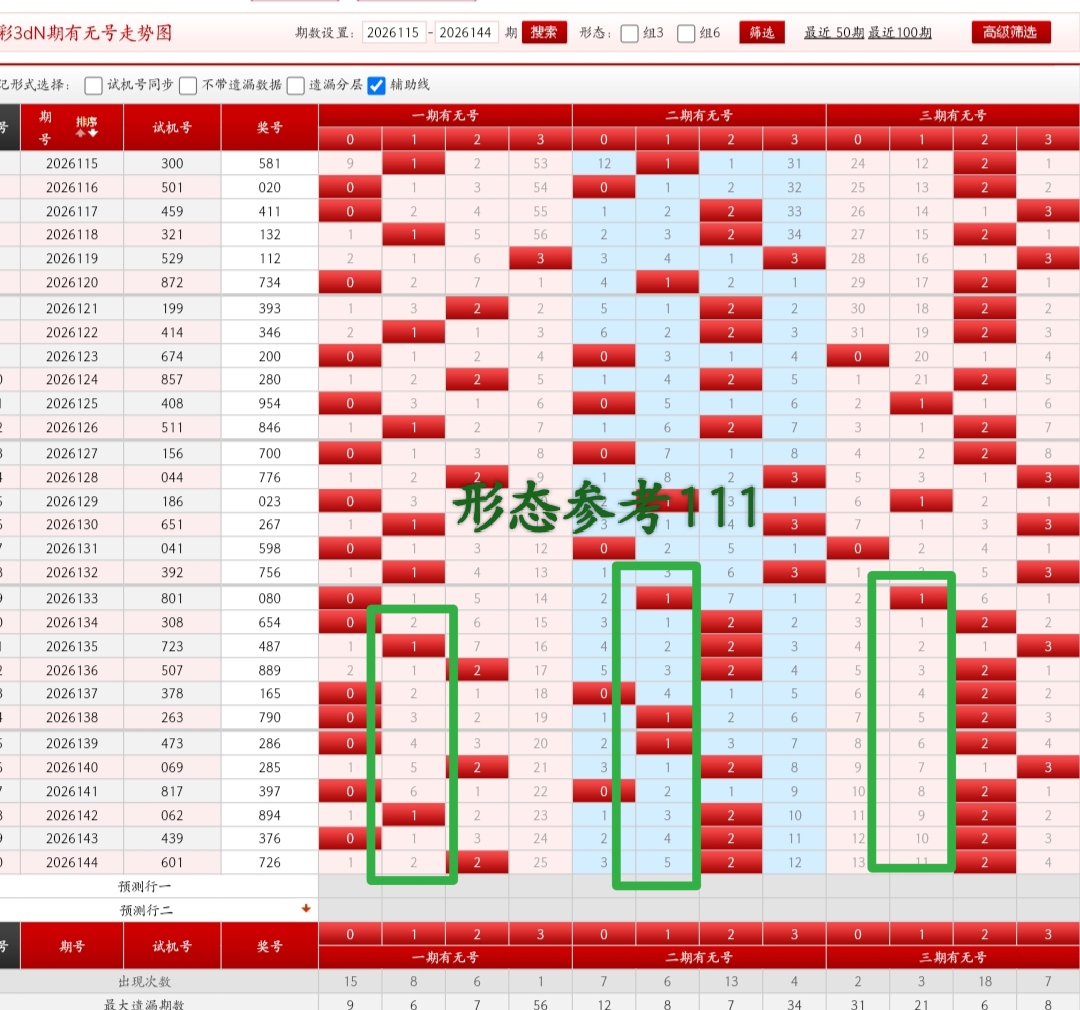Viewport: 1080px width, 1010px height.
Task: Select 奖号 value 726
Action: 269,863
